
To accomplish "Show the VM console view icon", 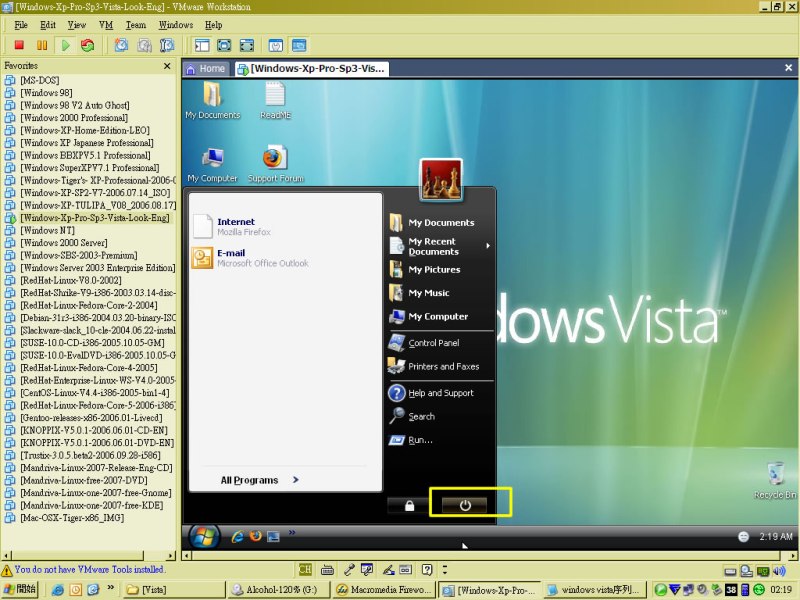I will click(x=299, y=45).
